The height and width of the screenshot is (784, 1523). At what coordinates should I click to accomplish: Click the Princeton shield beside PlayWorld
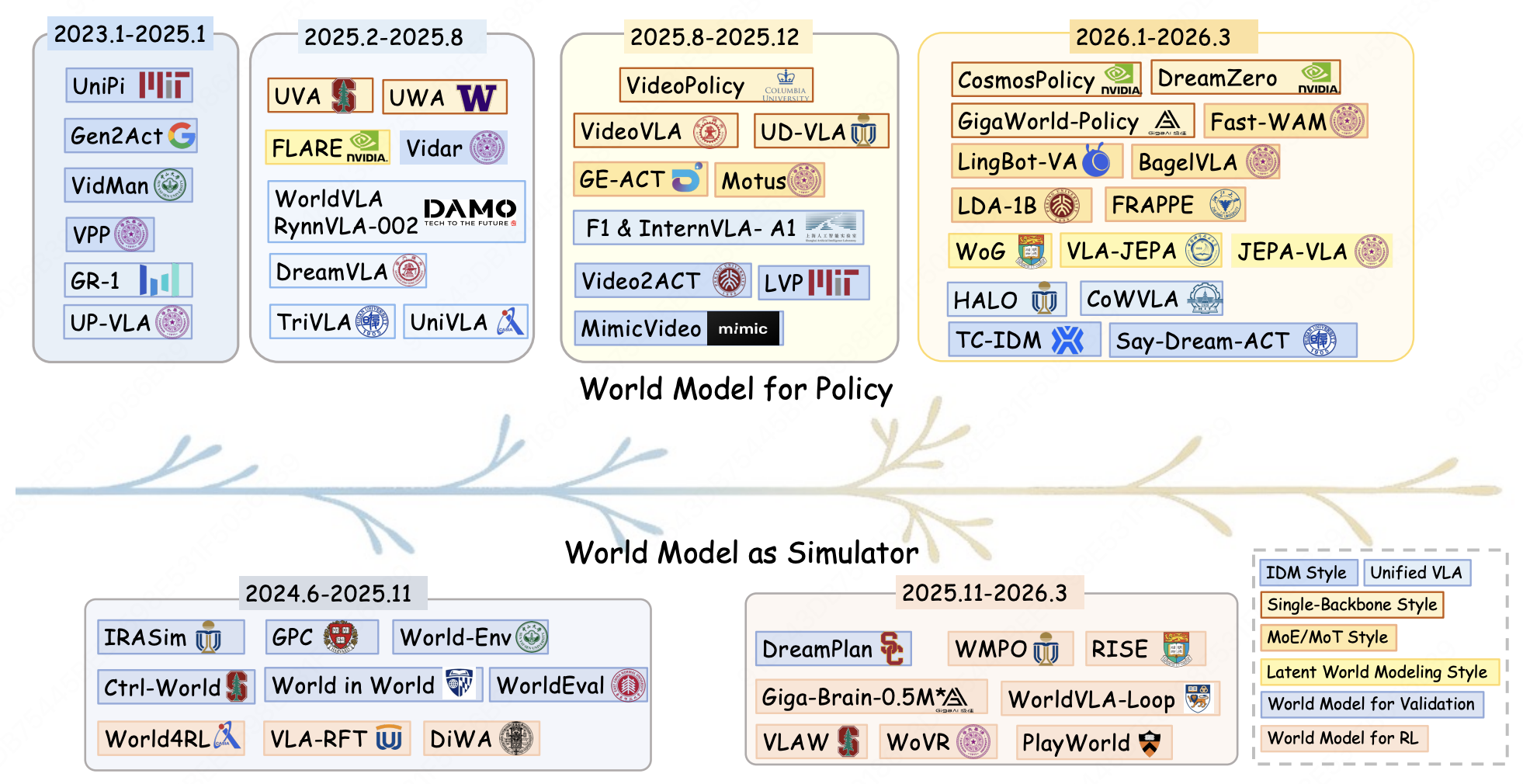[x=1150, y=744]
